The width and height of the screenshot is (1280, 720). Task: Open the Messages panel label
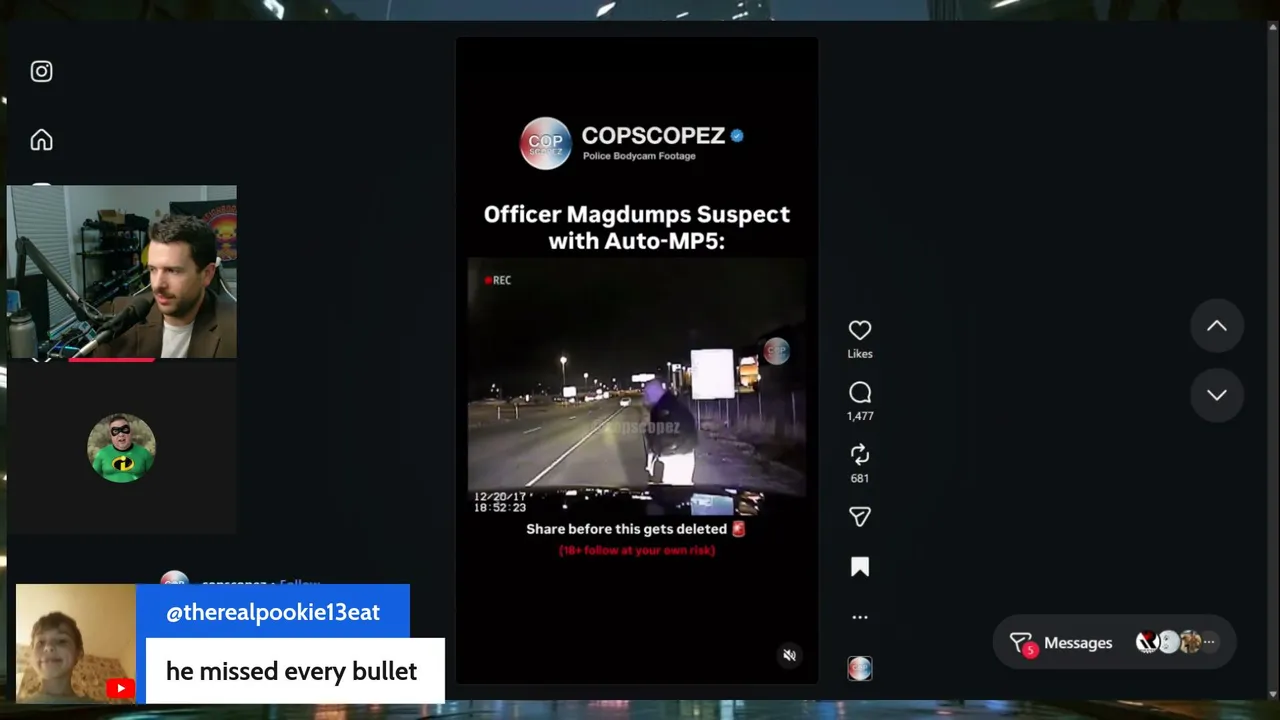pyautogui.click(x=1078, y=643)
